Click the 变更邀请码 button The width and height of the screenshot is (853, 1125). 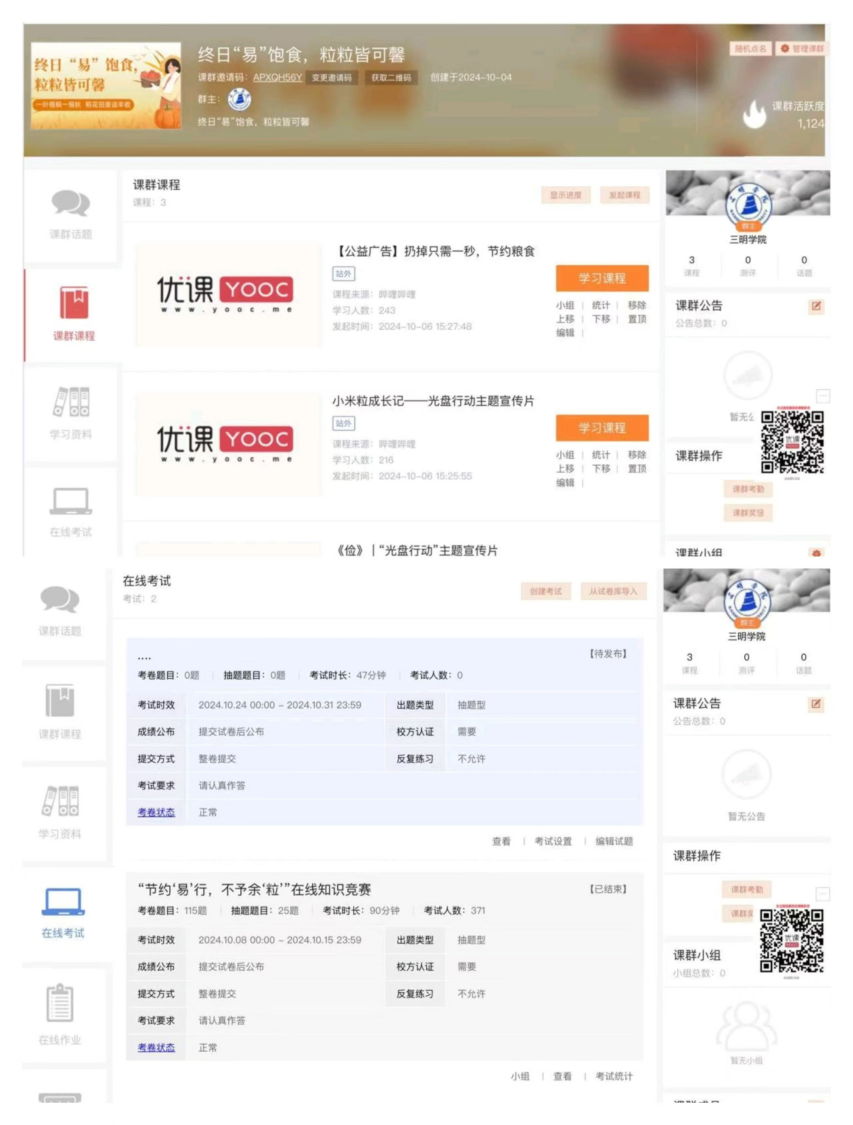click(x=331, y=77)
